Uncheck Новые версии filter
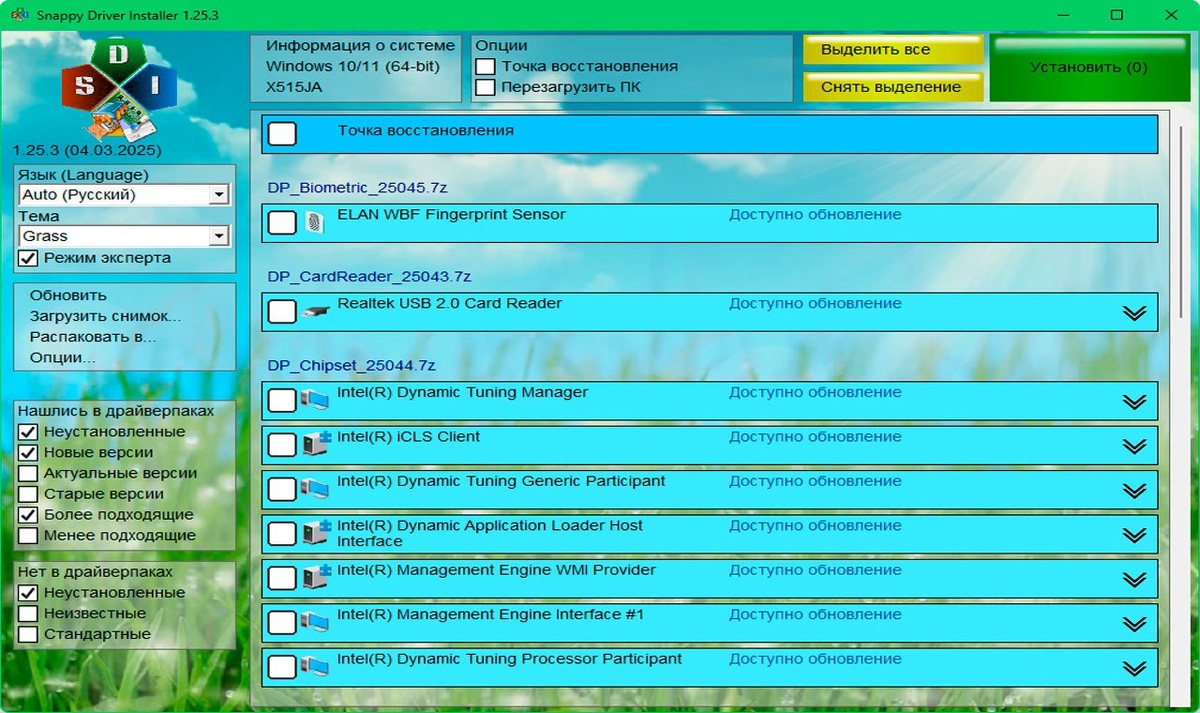The image size is (1200, 713). click(28, 453)
